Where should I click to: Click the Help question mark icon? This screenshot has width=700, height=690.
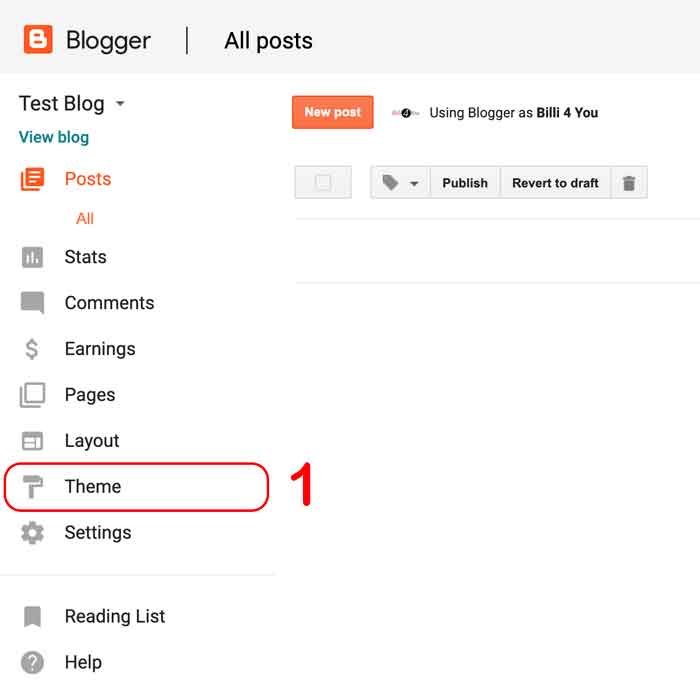click(33, 662)
